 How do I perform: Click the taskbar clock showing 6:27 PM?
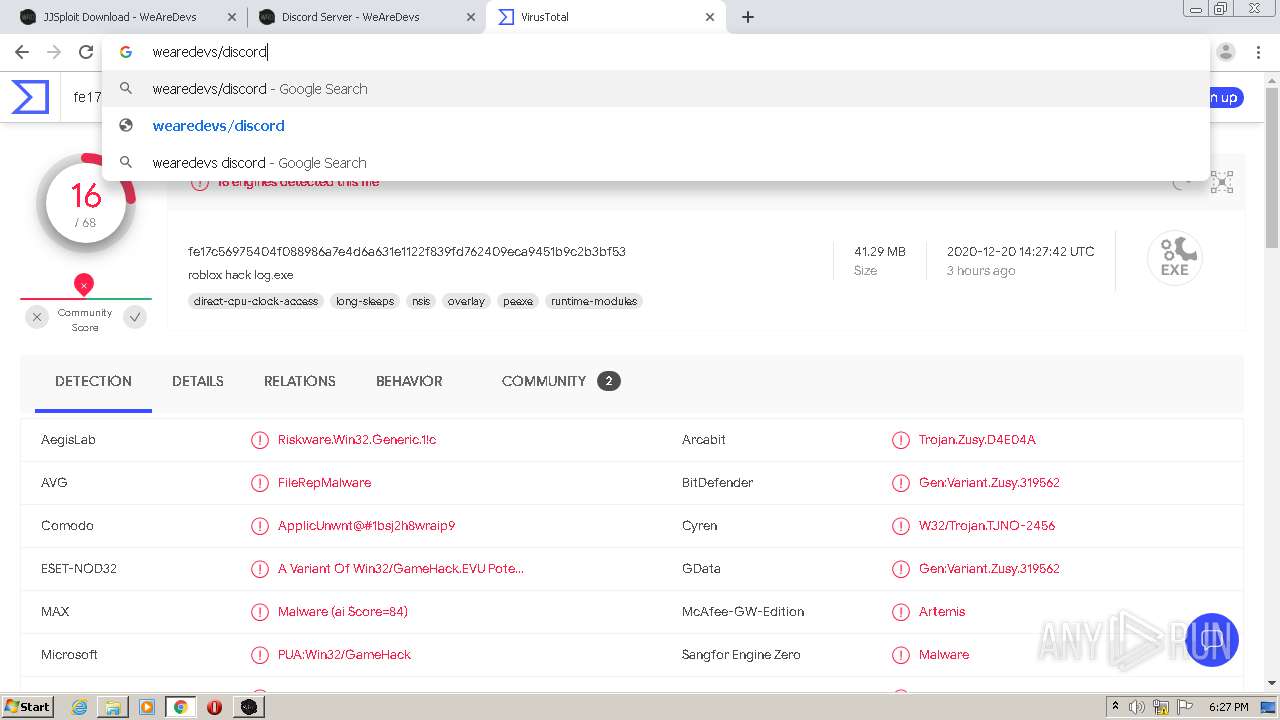click(1228, 707)
